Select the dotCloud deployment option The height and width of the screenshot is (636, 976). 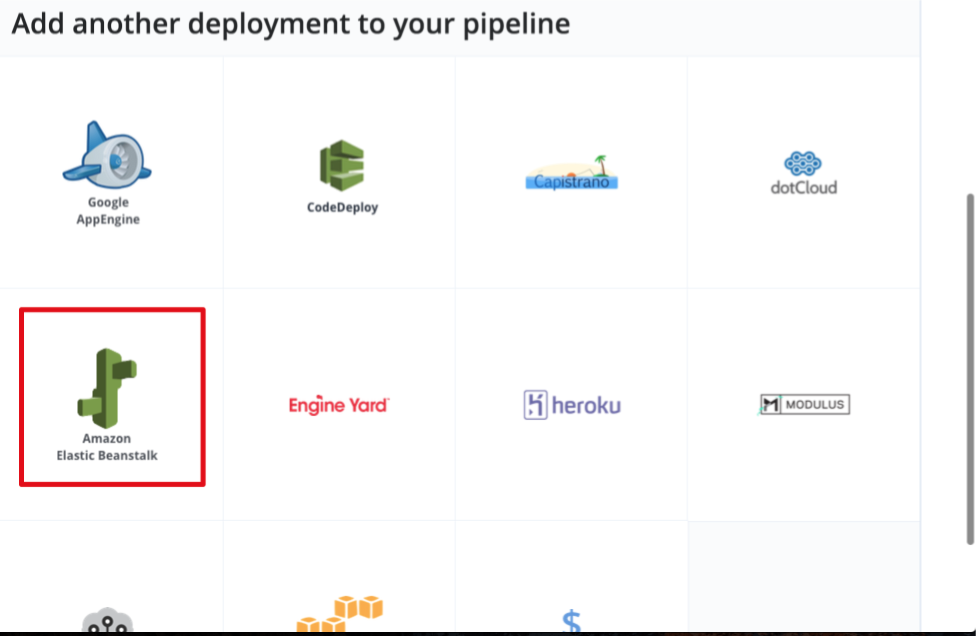coord(804,172)
